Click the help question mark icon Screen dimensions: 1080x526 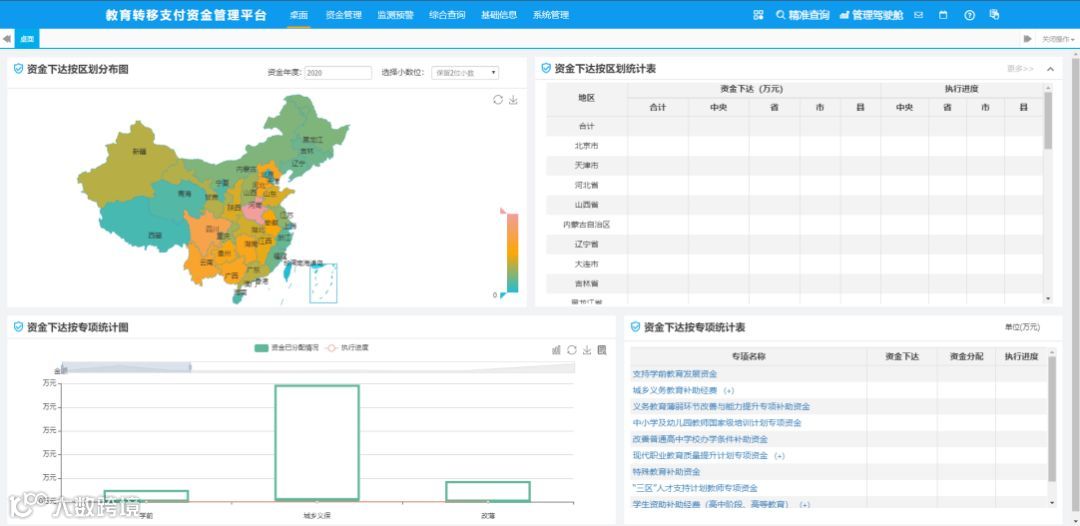(969, 14)
